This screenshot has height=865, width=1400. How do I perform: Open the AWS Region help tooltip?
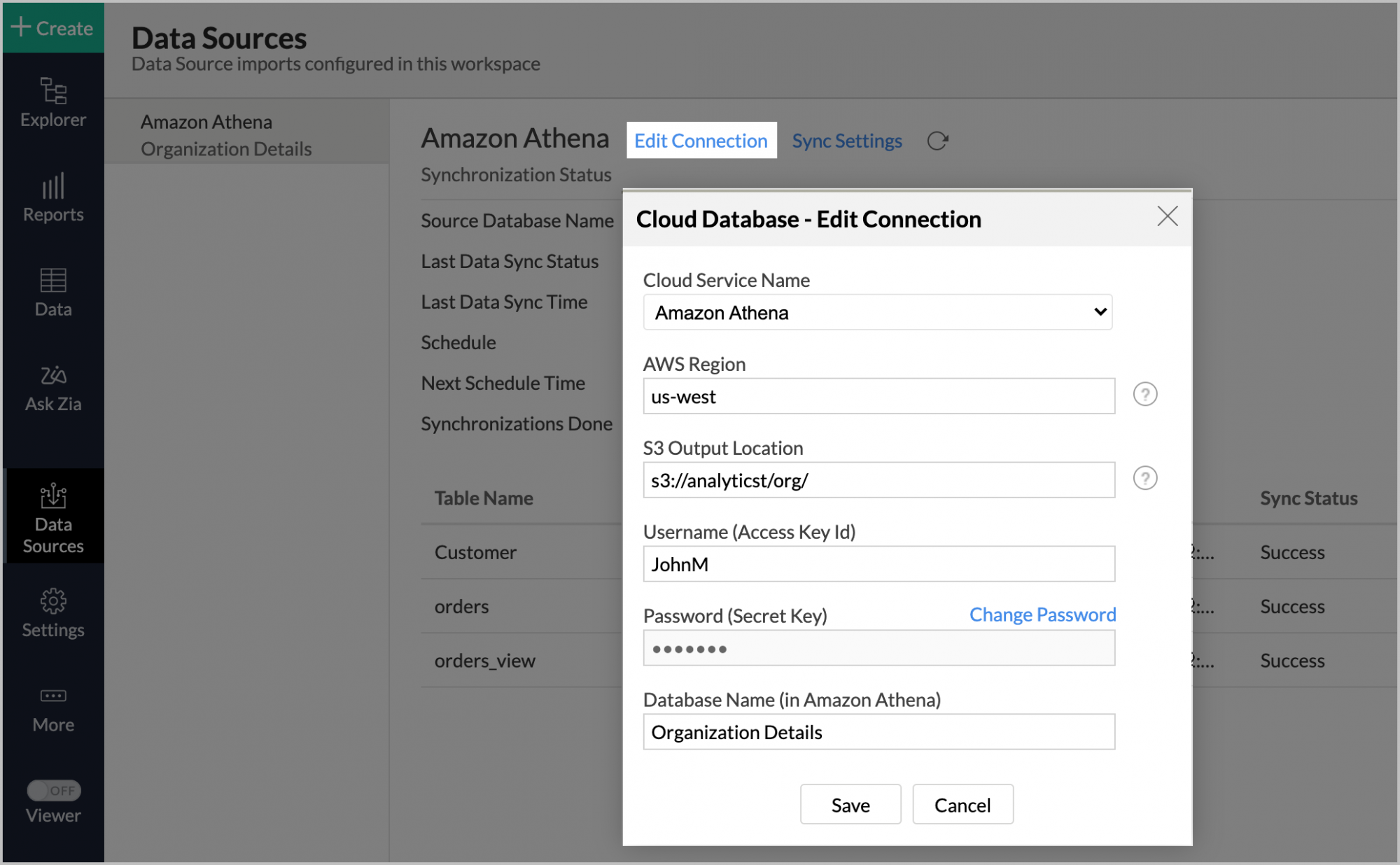1144,394
